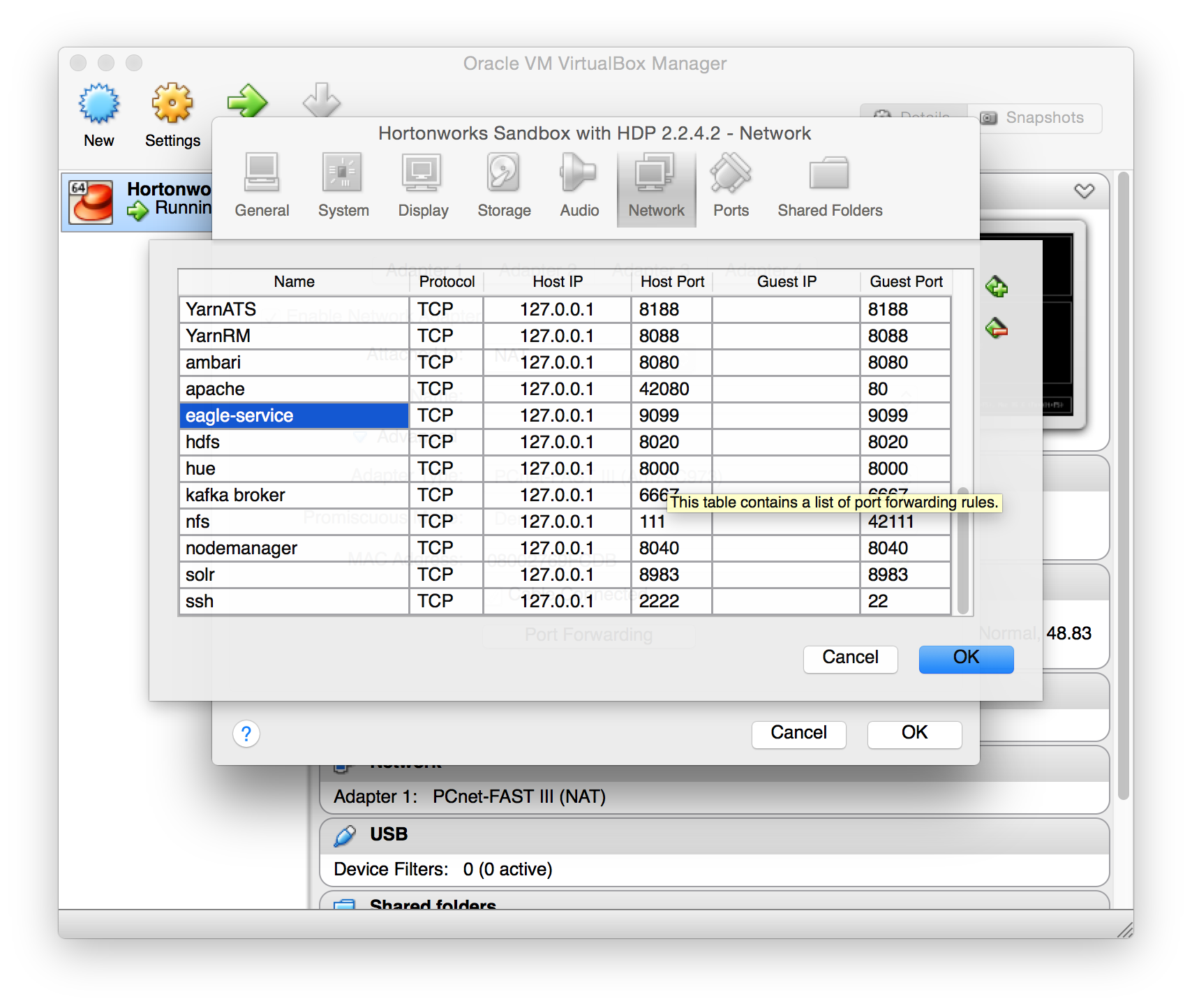1192x1008 pixels.
Task: Cancel the port forwarding rules dialog
Action: (x=850, y=658)
